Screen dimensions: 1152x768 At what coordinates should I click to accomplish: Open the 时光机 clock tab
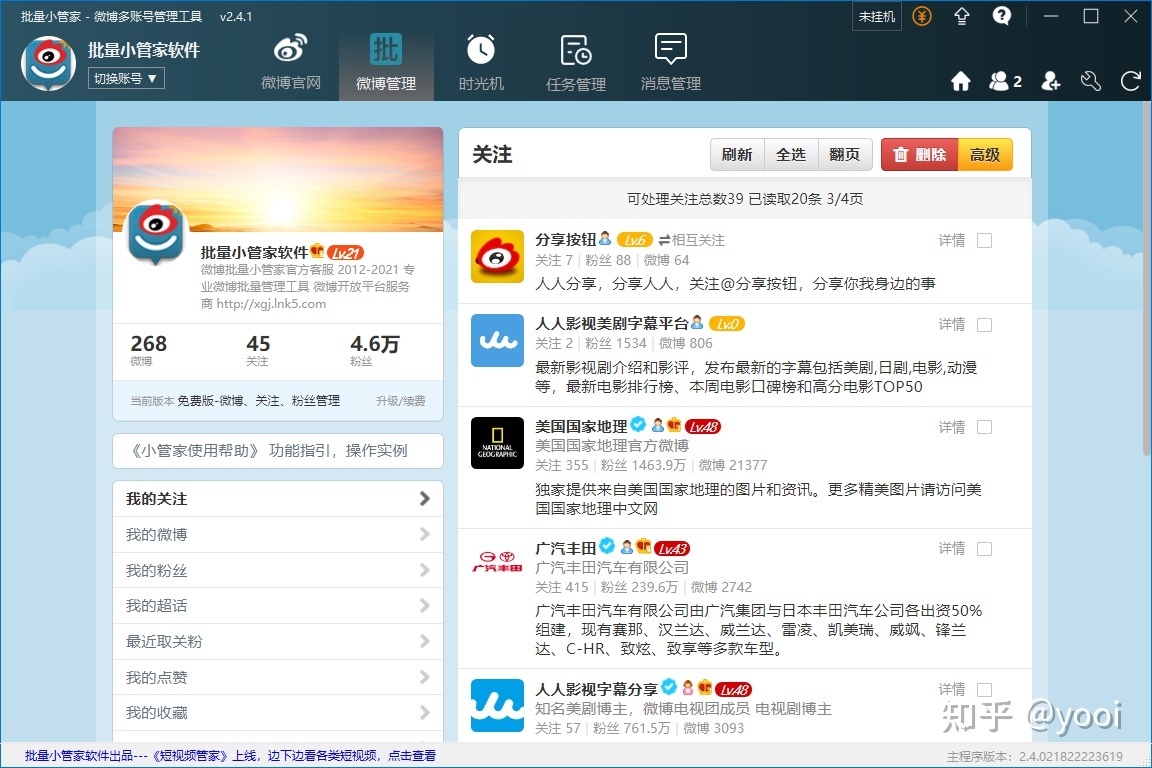(481, 64)
